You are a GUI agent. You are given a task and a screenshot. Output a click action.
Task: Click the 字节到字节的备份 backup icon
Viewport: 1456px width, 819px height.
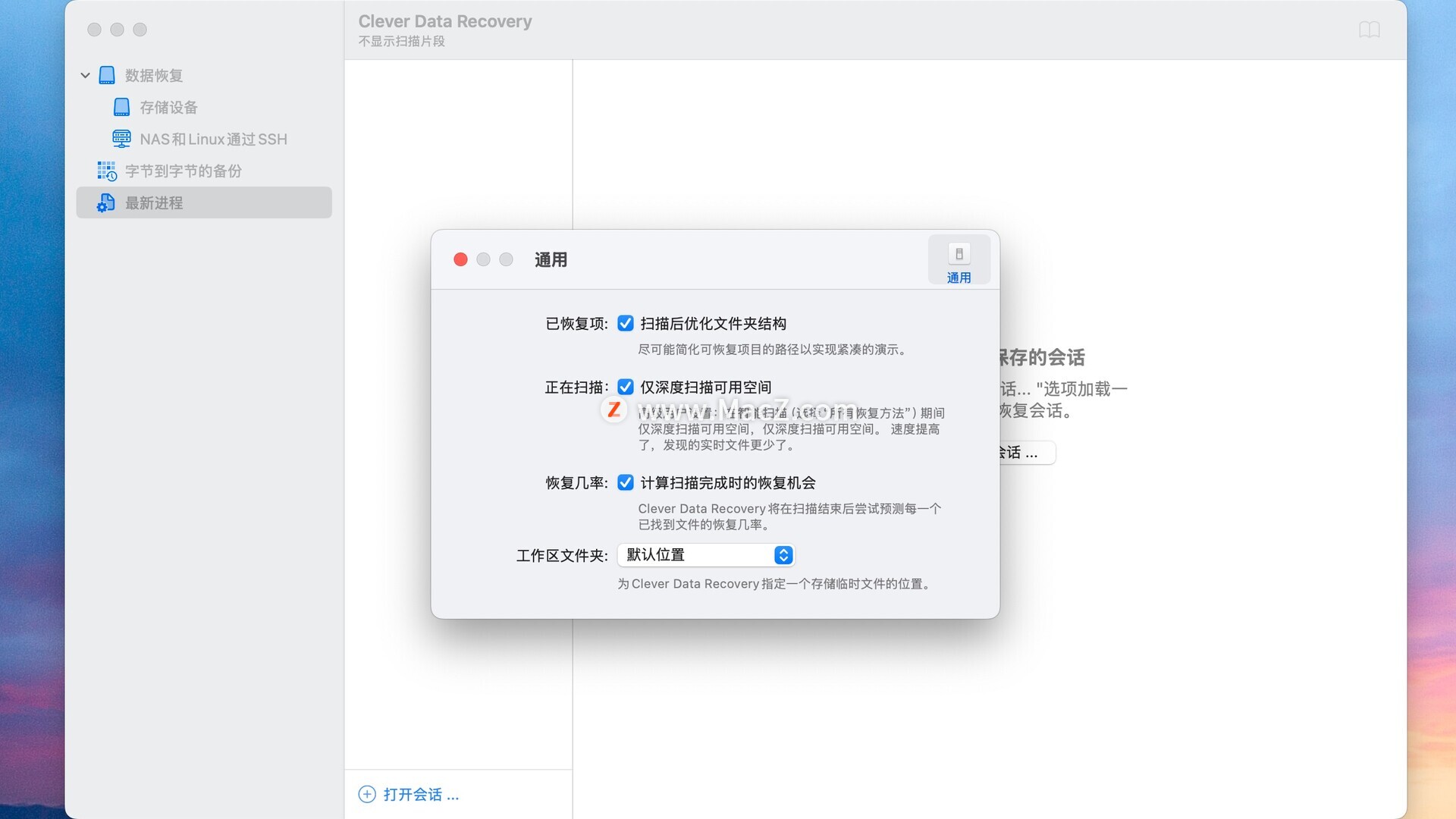[107, 171]
